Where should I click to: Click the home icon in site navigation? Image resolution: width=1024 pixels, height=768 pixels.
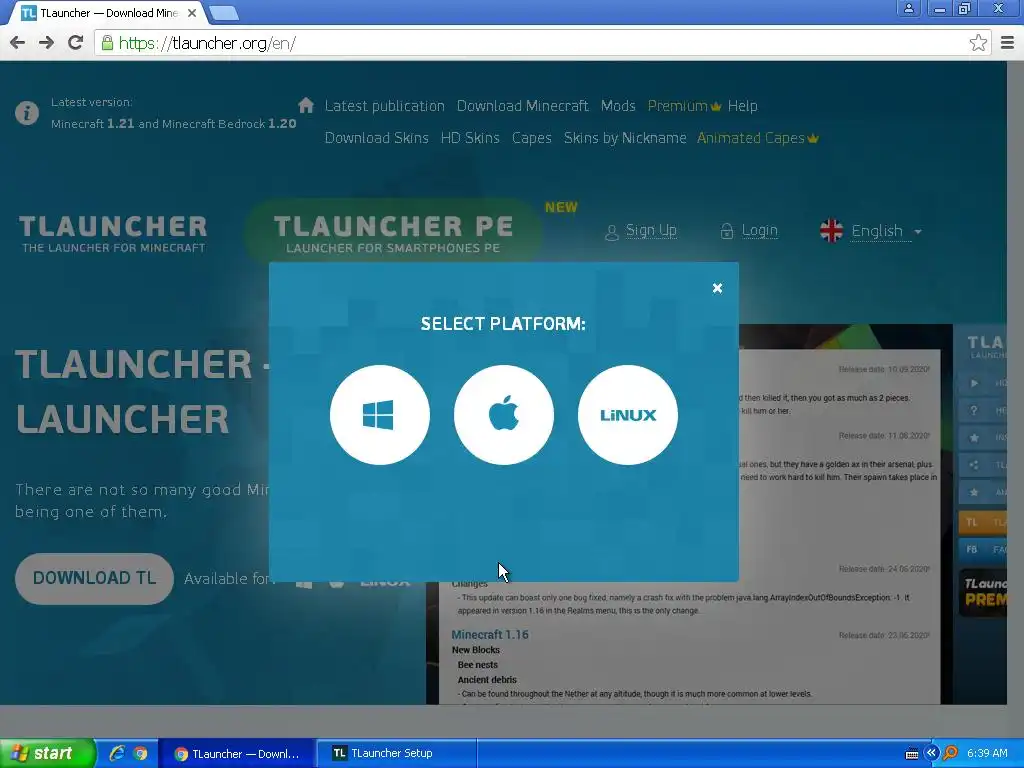click(x=306, y=105)
